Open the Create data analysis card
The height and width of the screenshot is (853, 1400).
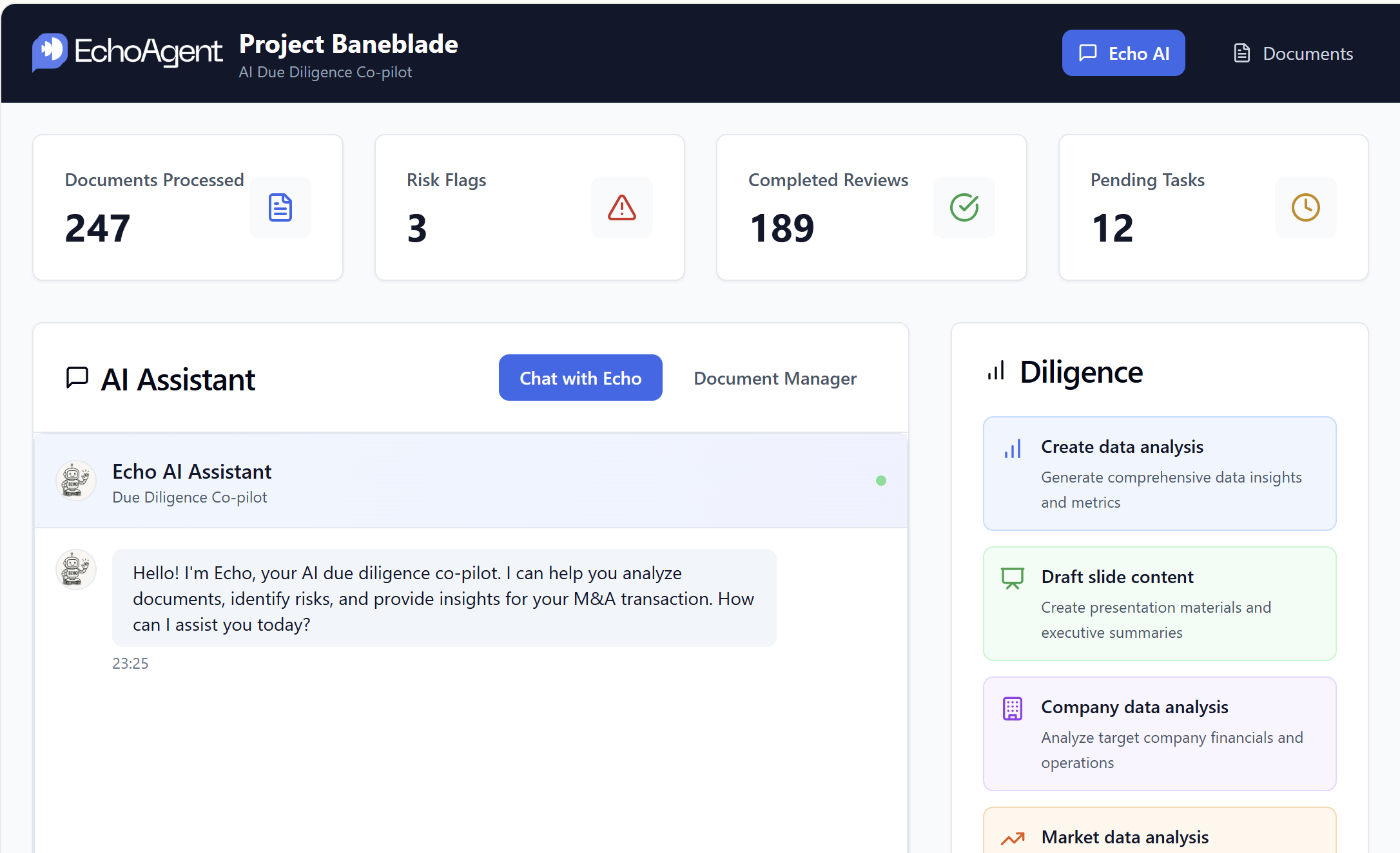click(x=1160, y=474)
